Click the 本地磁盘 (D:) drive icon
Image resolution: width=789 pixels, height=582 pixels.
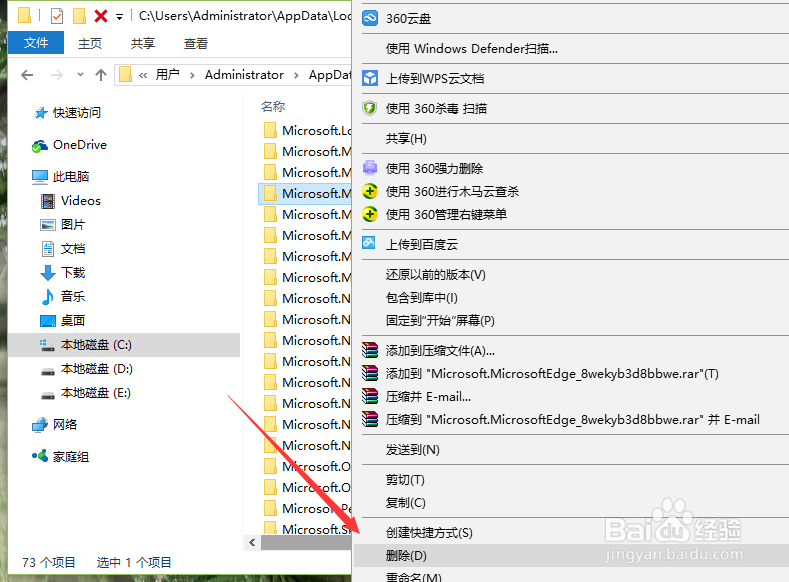48,370
